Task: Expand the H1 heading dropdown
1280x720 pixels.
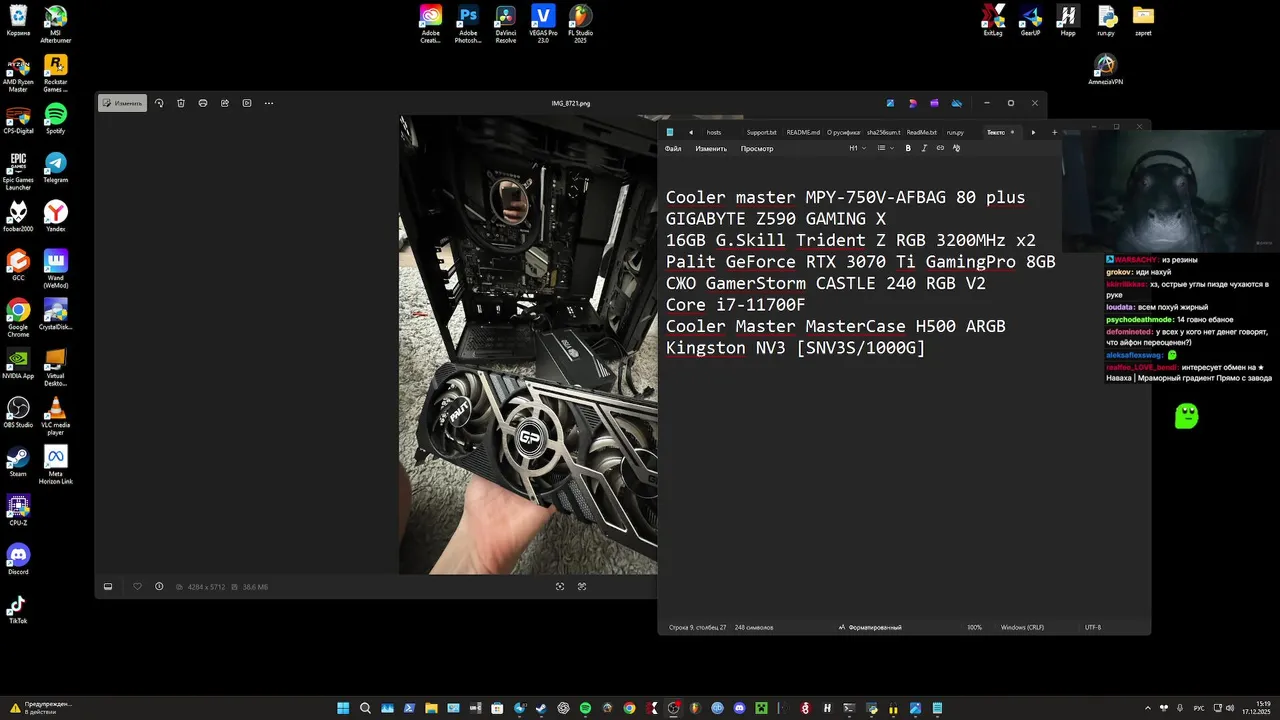Action: (857, 148)
